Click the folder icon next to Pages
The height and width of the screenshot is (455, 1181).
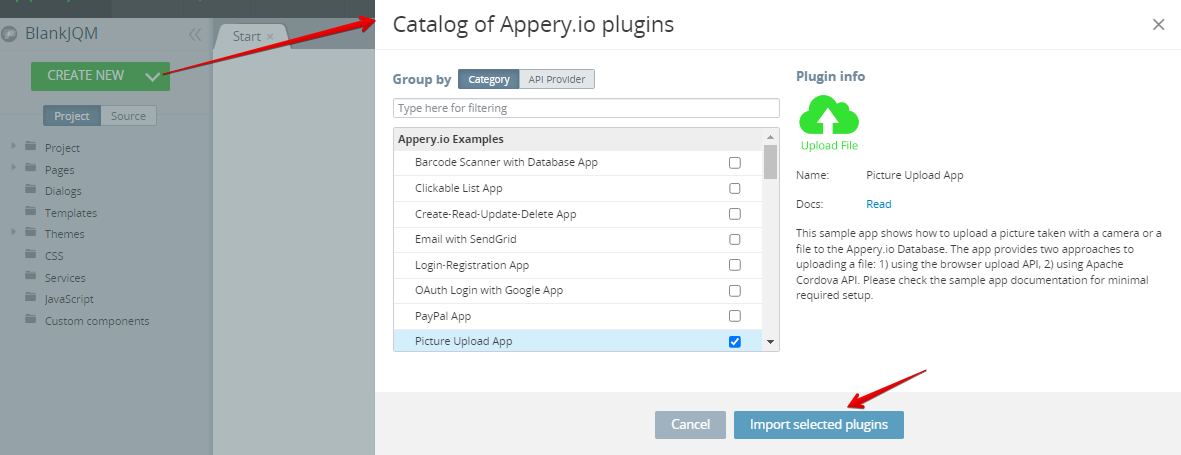click(31, 168)
